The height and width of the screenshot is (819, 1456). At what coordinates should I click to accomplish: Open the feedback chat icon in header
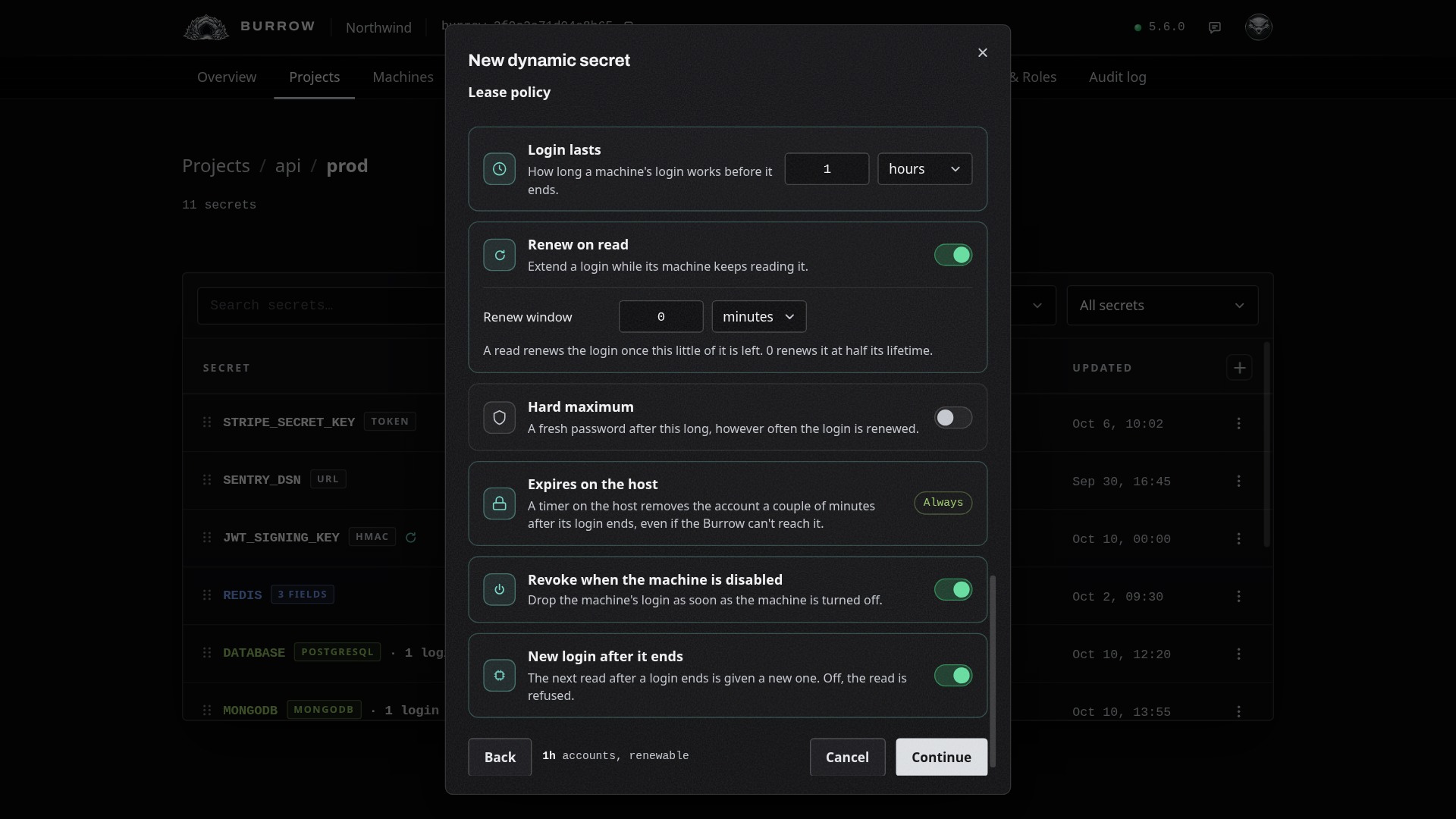pyautogui.click(x=1215, y=27)
